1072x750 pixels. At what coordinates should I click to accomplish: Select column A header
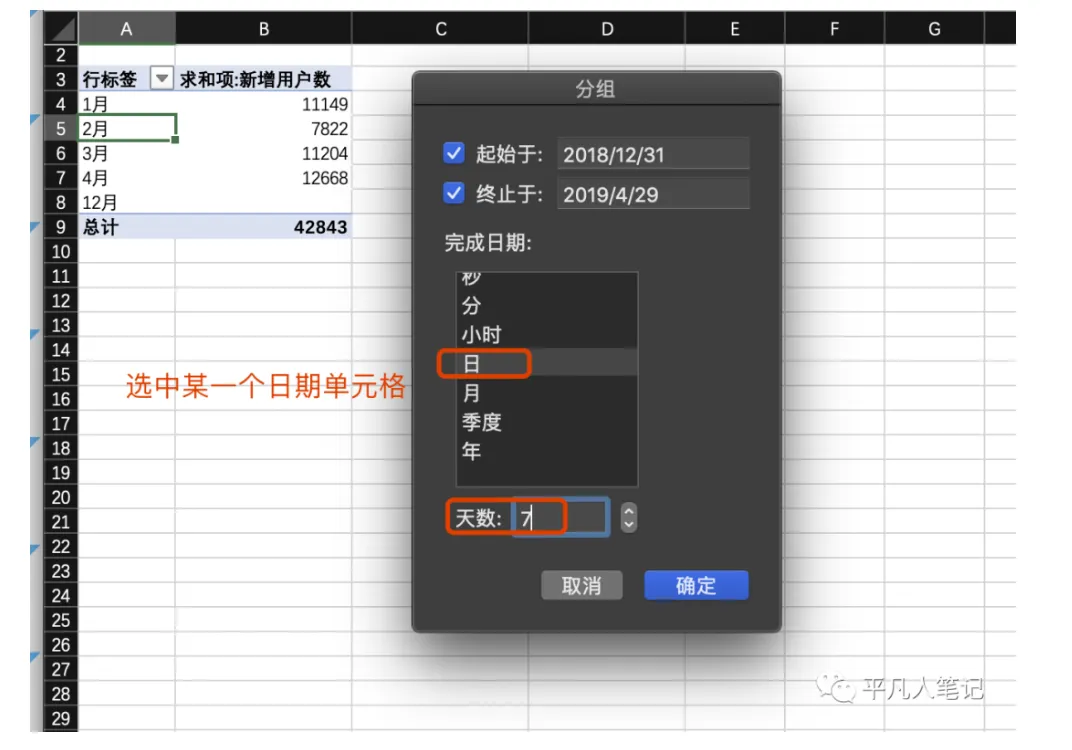coord(126,29)
